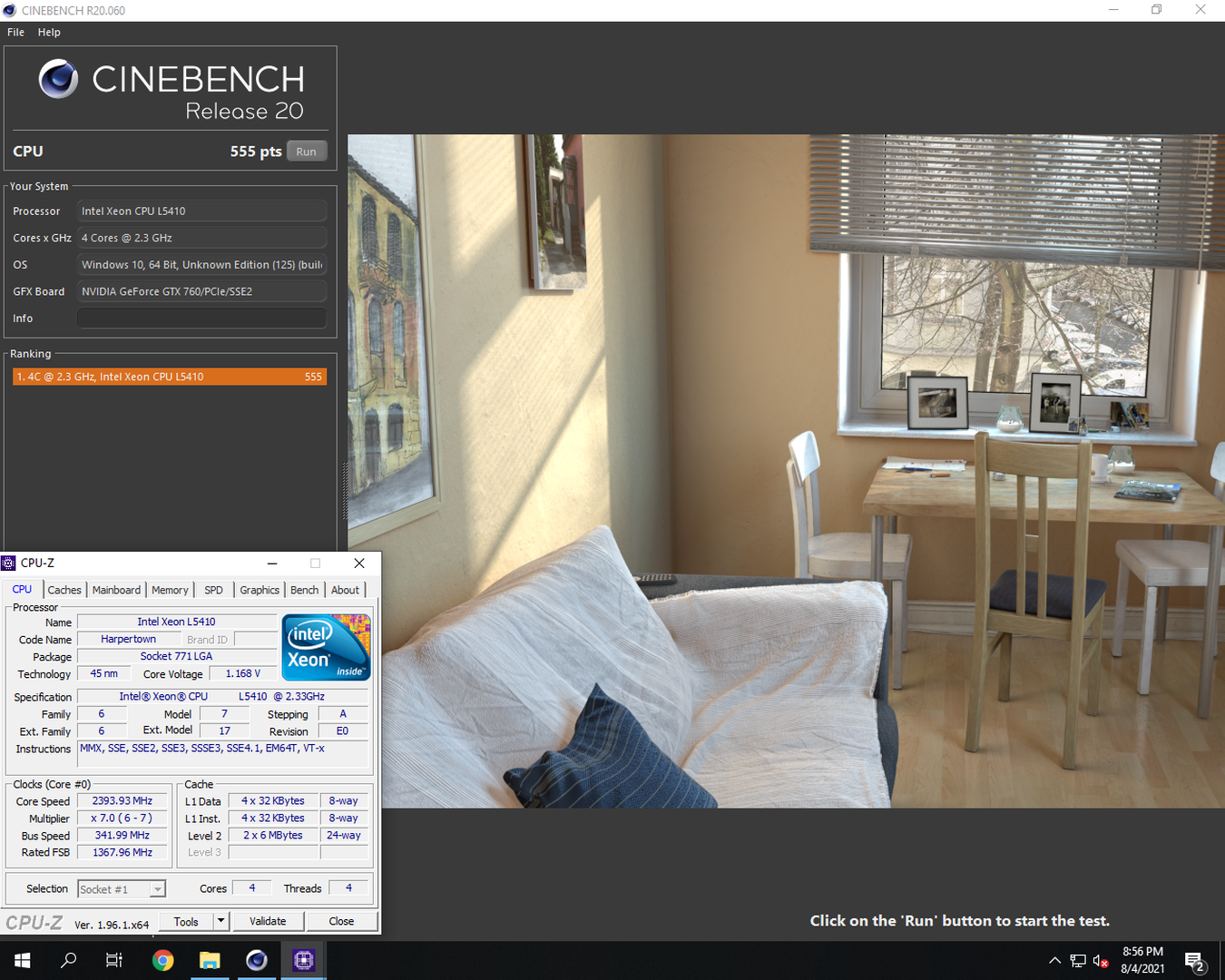
Task: Switch to the CPU tab in CPU-Z
Action: [x=22, y=589]
